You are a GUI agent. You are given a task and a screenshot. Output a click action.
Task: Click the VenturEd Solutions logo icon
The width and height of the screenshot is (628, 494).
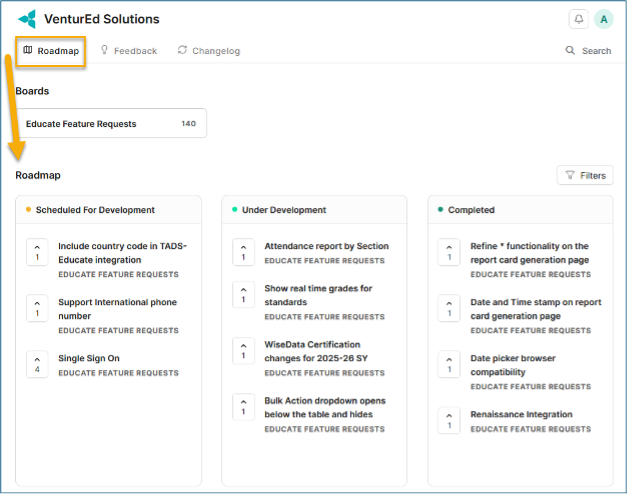click(x=27, y=19)
